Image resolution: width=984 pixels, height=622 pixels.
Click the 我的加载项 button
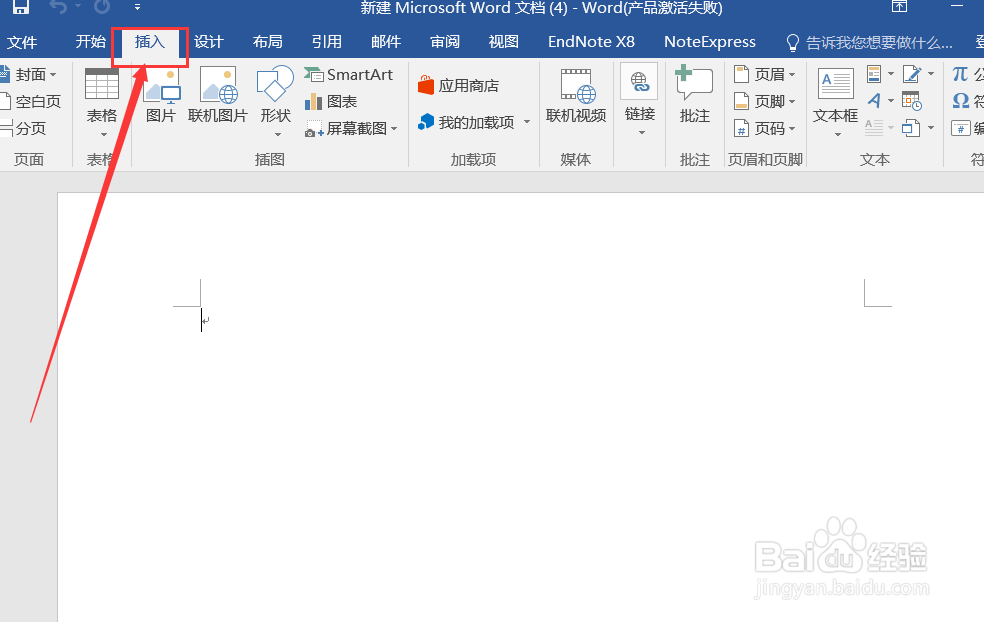[466, 122]
